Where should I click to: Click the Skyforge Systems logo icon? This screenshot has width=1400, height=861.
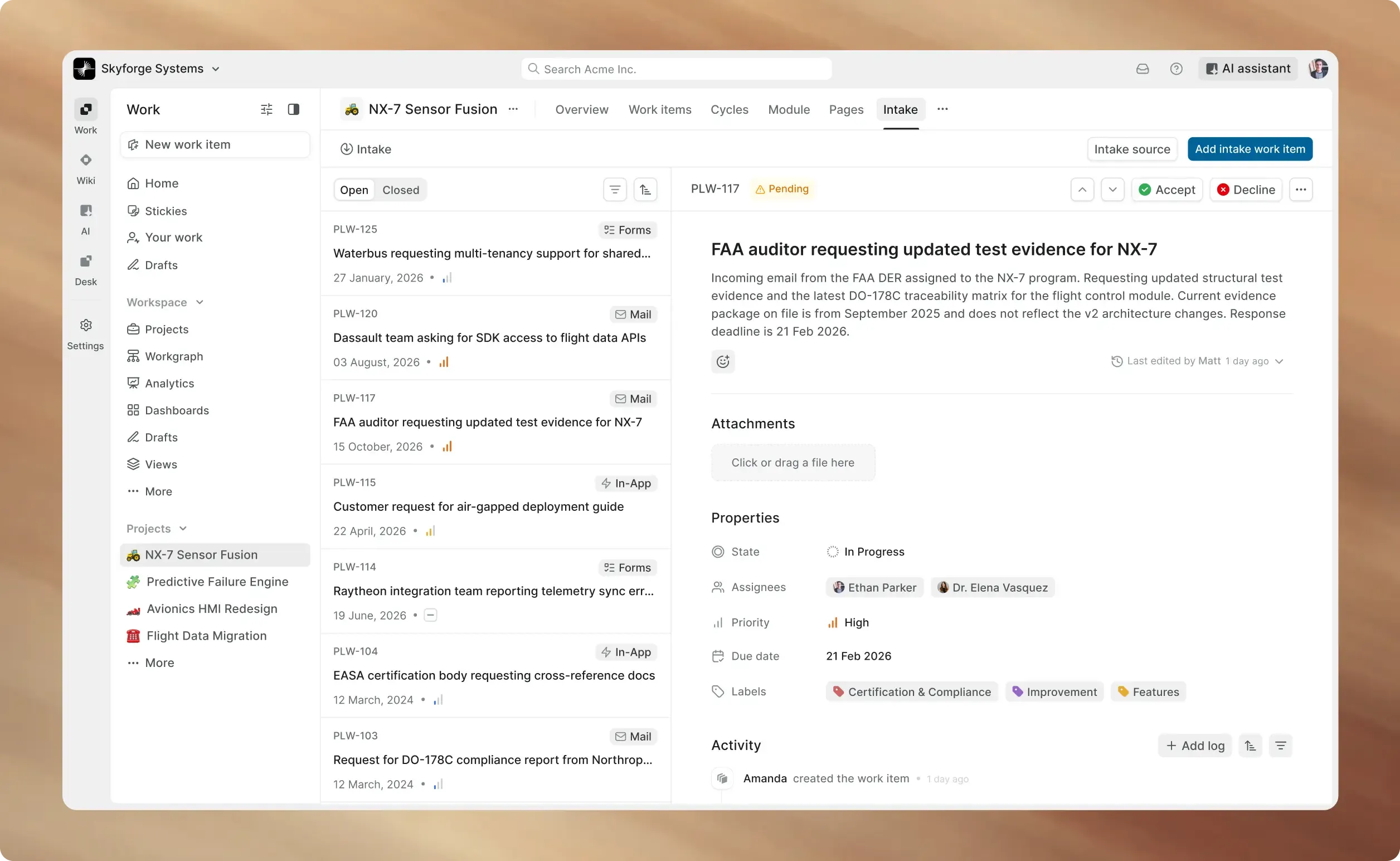84,69
